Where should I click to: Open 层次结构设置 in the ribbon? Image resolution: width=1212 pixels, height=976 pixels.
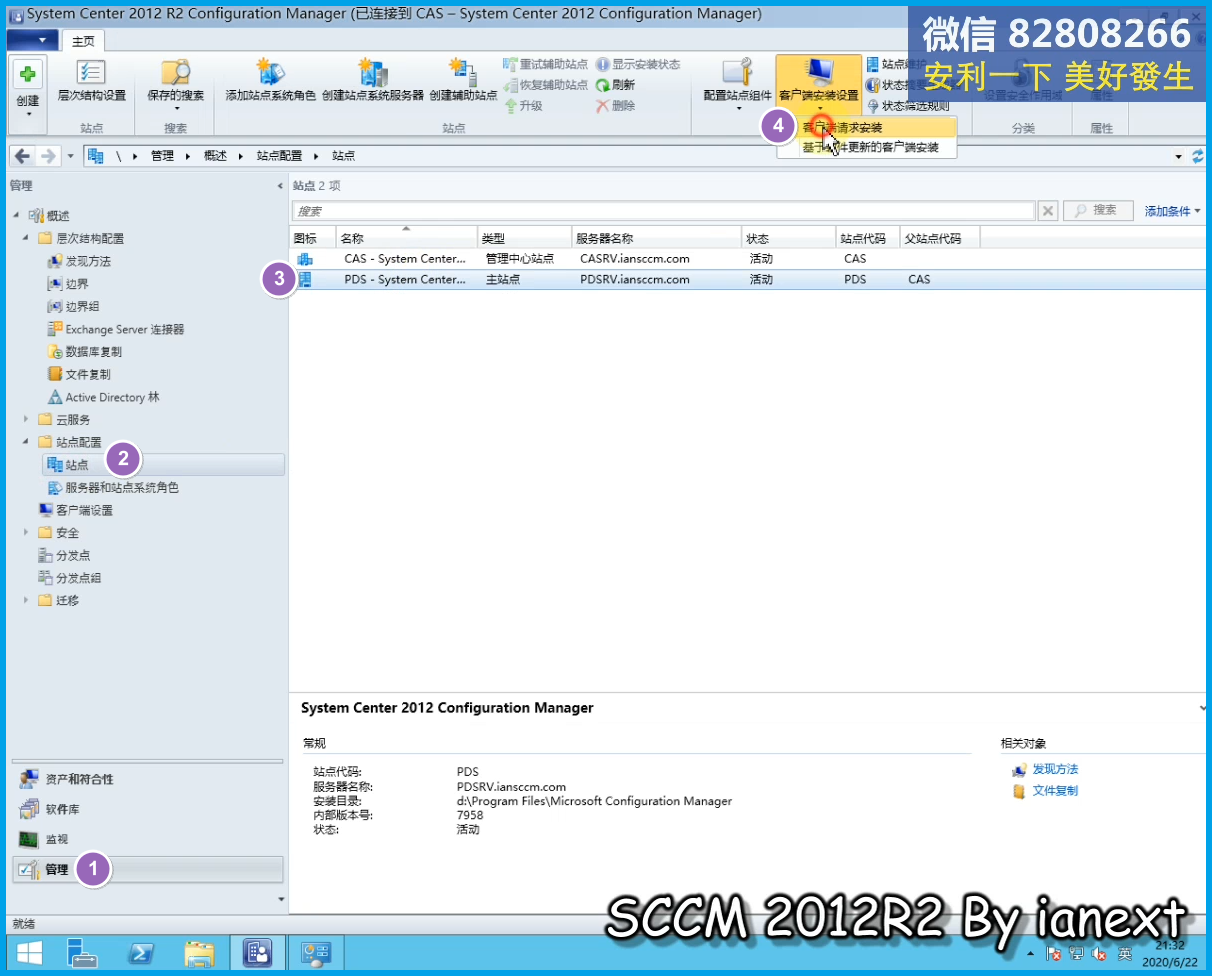click(x=91, y=82)
